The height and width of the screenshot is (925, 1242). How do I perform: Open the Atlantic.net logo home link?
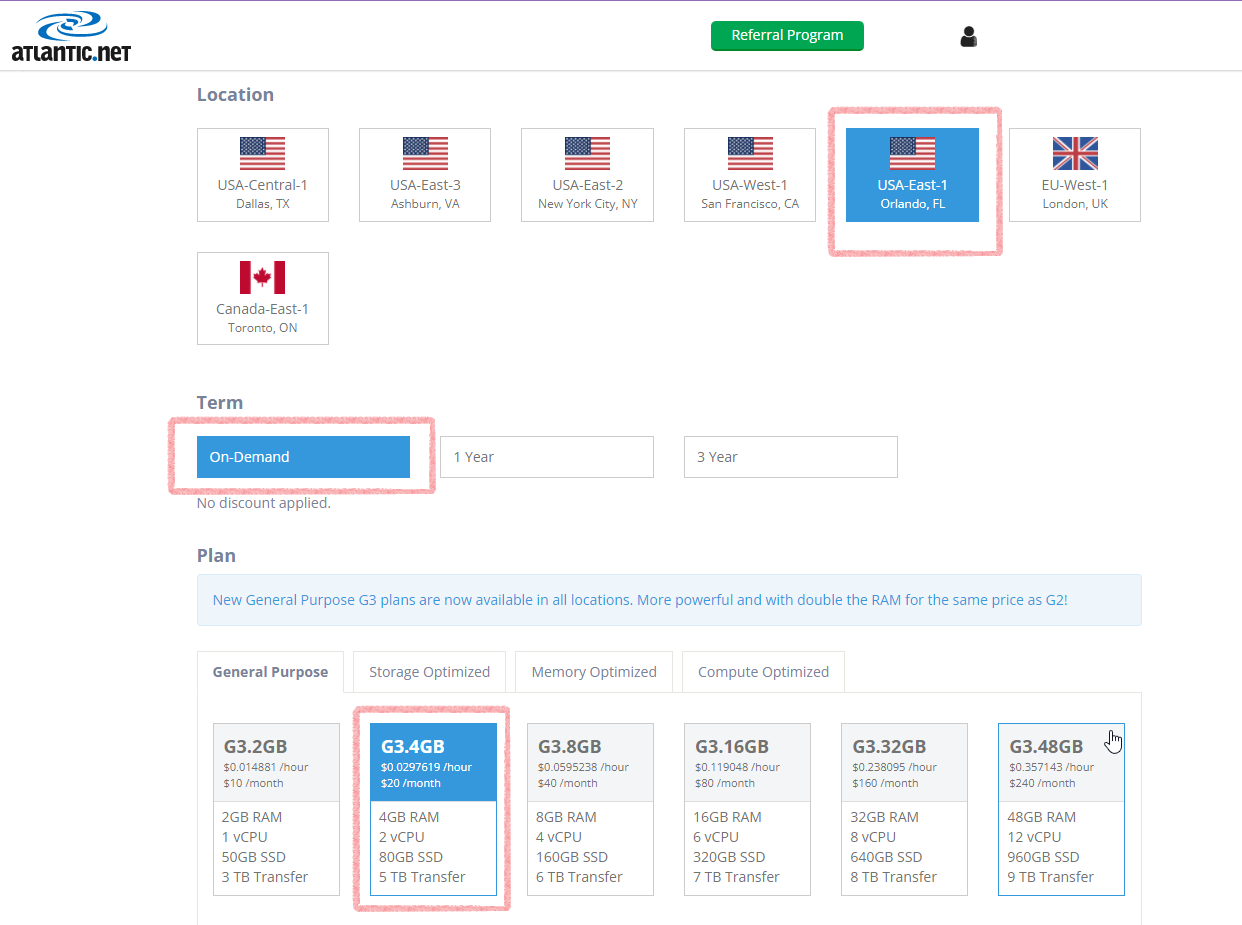click(71, 37)
